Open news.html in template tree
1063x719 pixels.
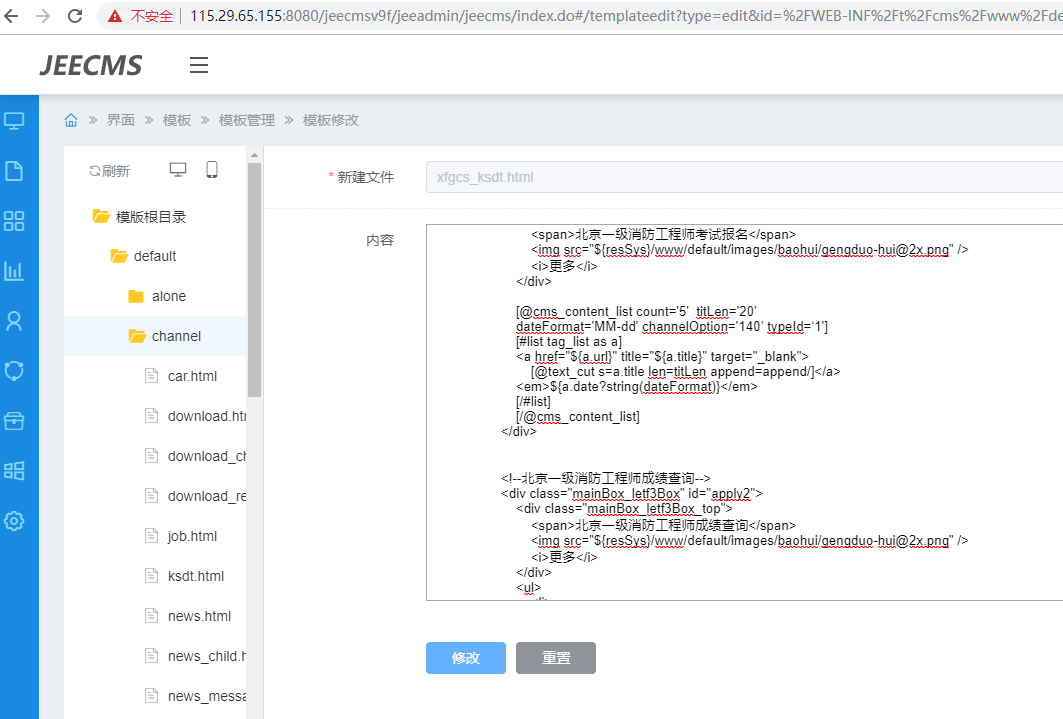tap(199, 616)
